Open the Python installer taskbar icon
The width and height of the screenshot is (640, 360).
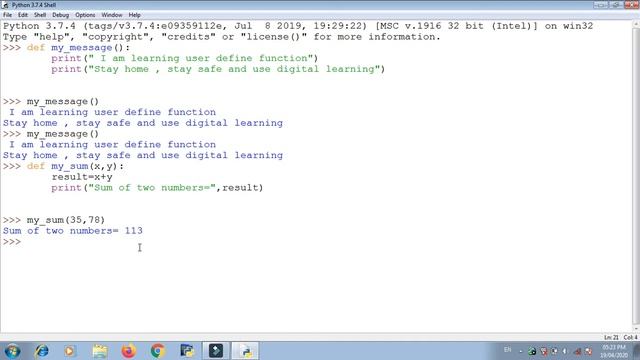(187, 351)
